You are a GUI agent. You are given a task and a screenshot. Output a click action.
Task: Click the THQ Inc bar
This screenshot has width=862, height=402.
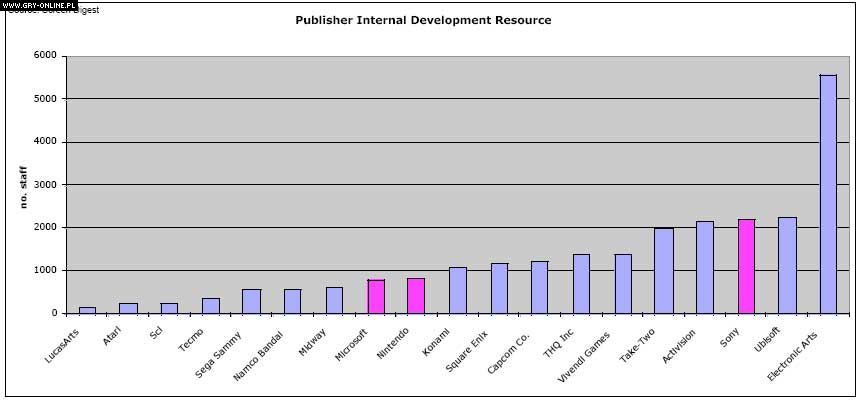tap(581, 283)
